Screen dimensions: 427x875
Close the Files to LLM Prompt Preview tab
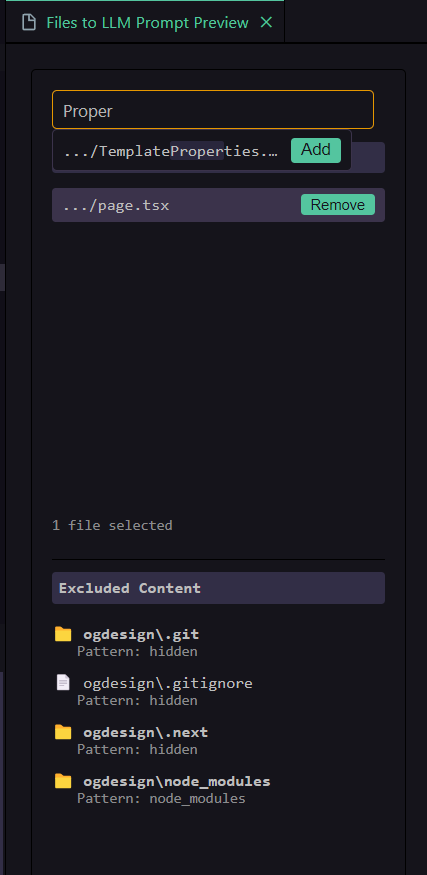[x=267, y=22]
